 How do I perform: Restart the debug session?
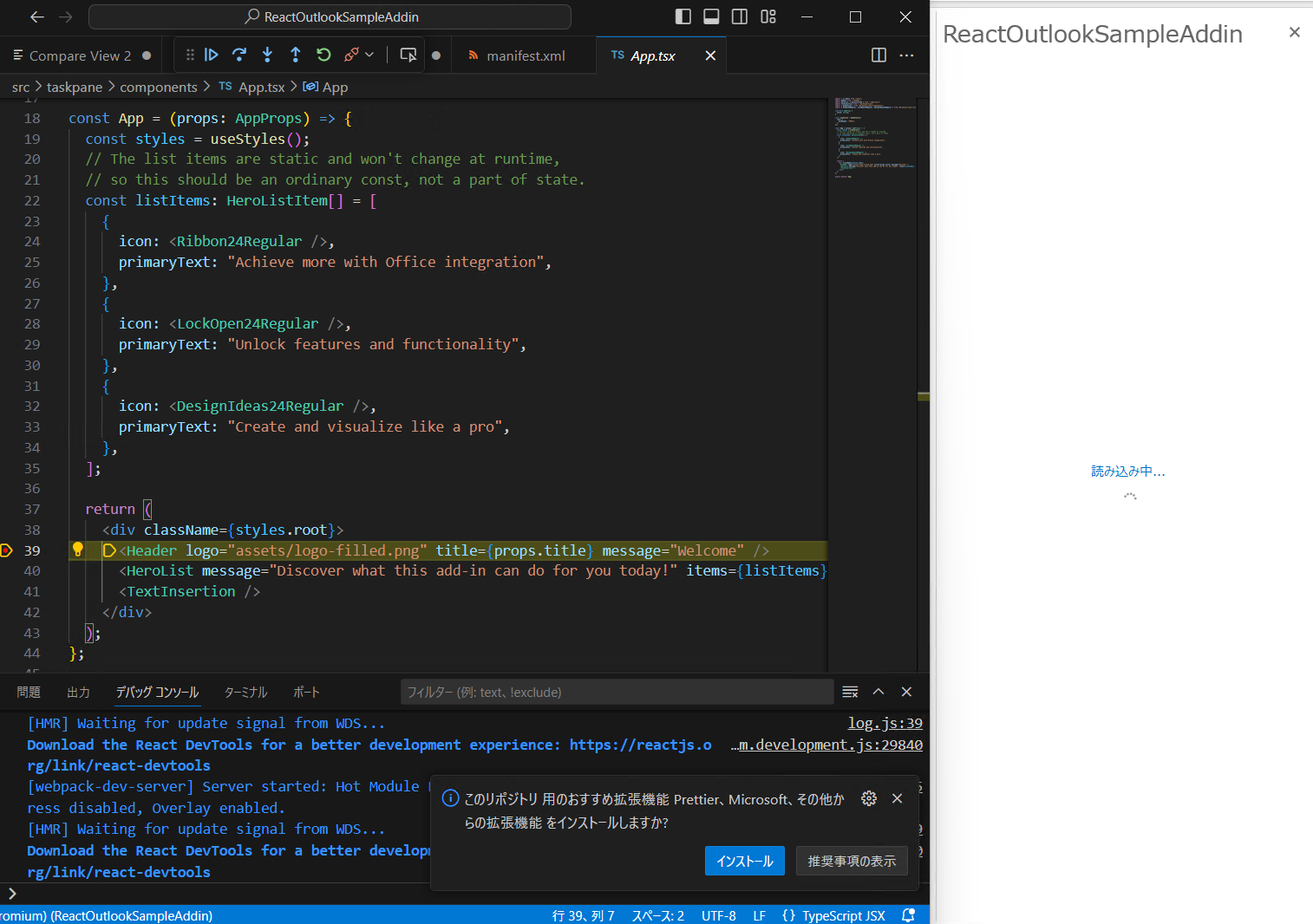pos(323,55)
